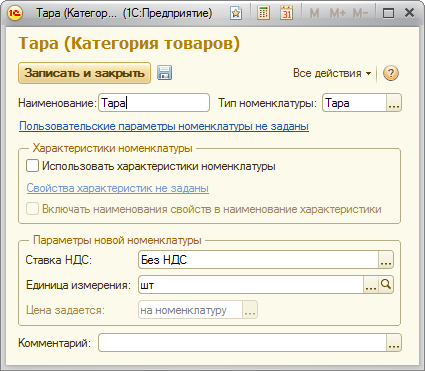
Task: Click the M+ memory button in title bar
Action: (338, 13)
